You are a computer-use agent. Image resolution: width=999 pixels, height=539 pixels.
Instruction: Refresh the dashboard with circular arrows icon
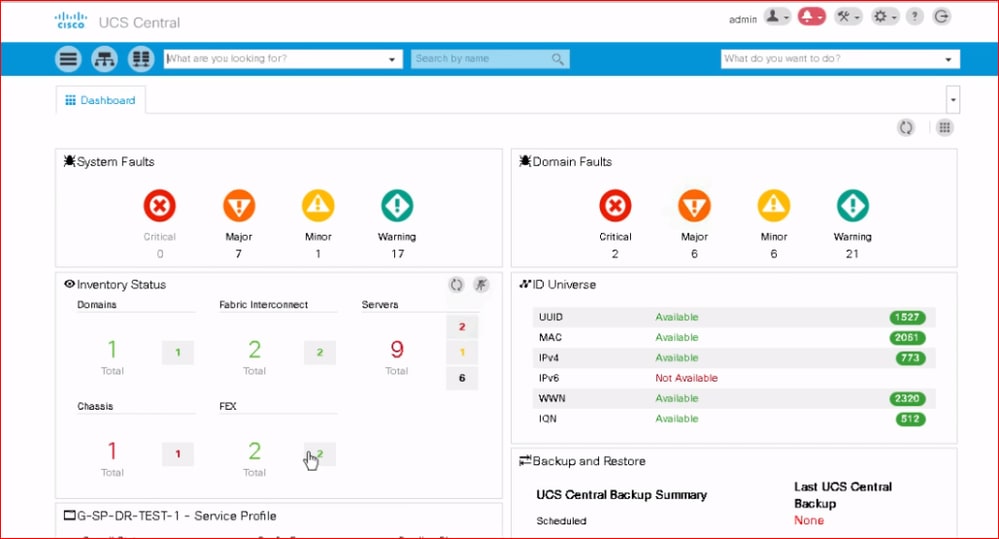coord(905,127)
